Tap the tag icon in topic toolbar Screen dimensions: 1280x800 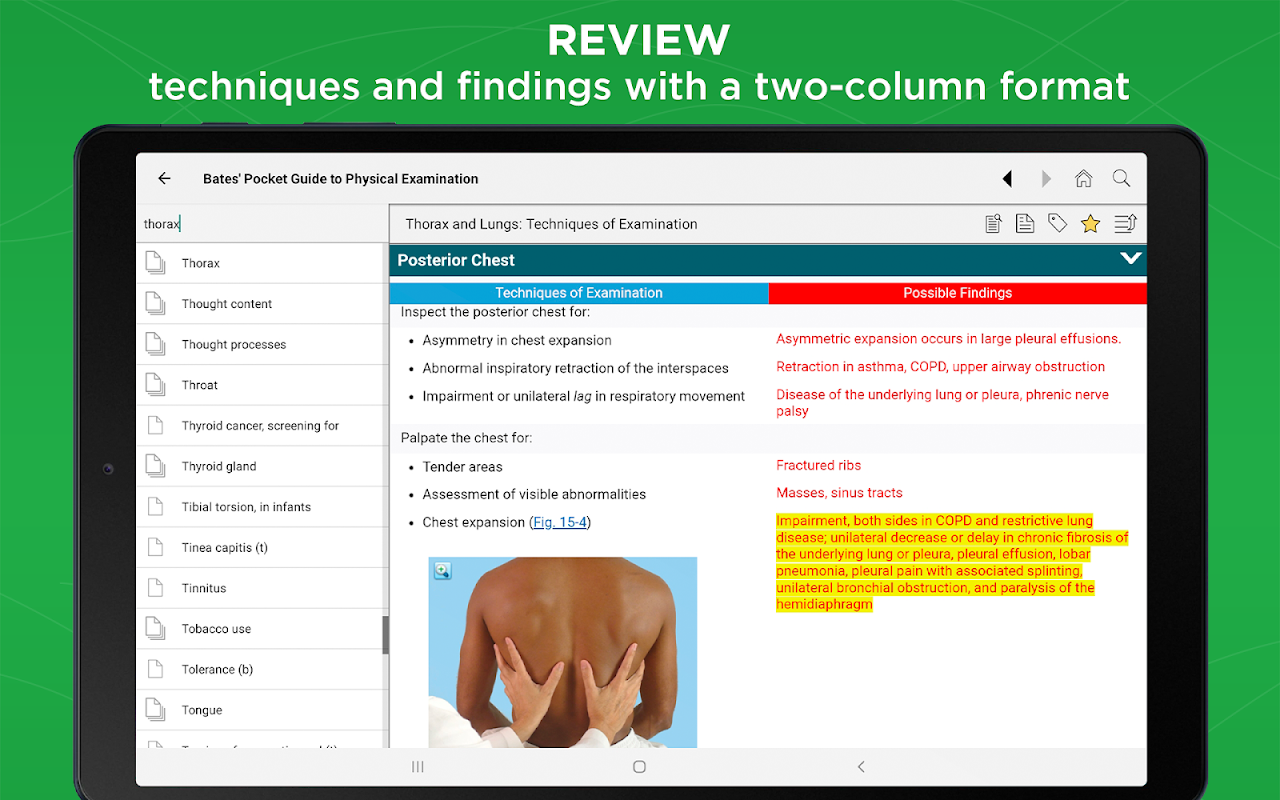1057,224
